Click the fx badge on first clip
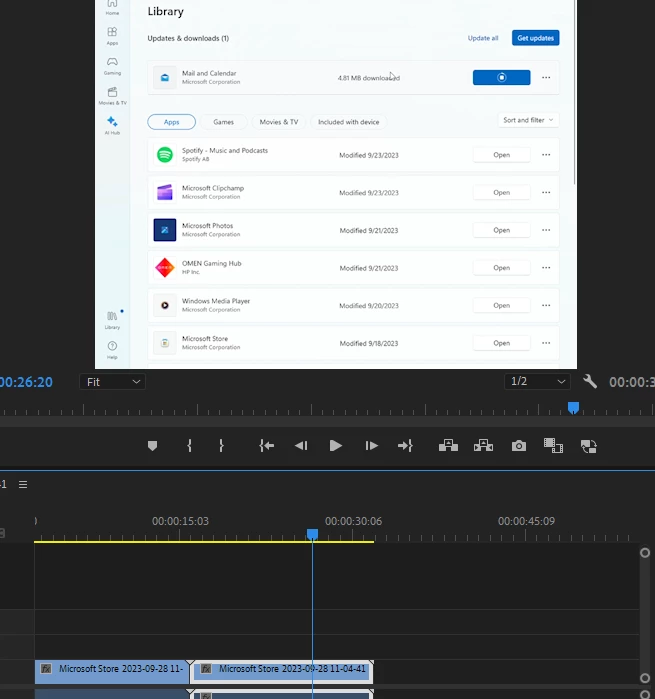This screenshot has height=699, width=655. tap(46, 669)
